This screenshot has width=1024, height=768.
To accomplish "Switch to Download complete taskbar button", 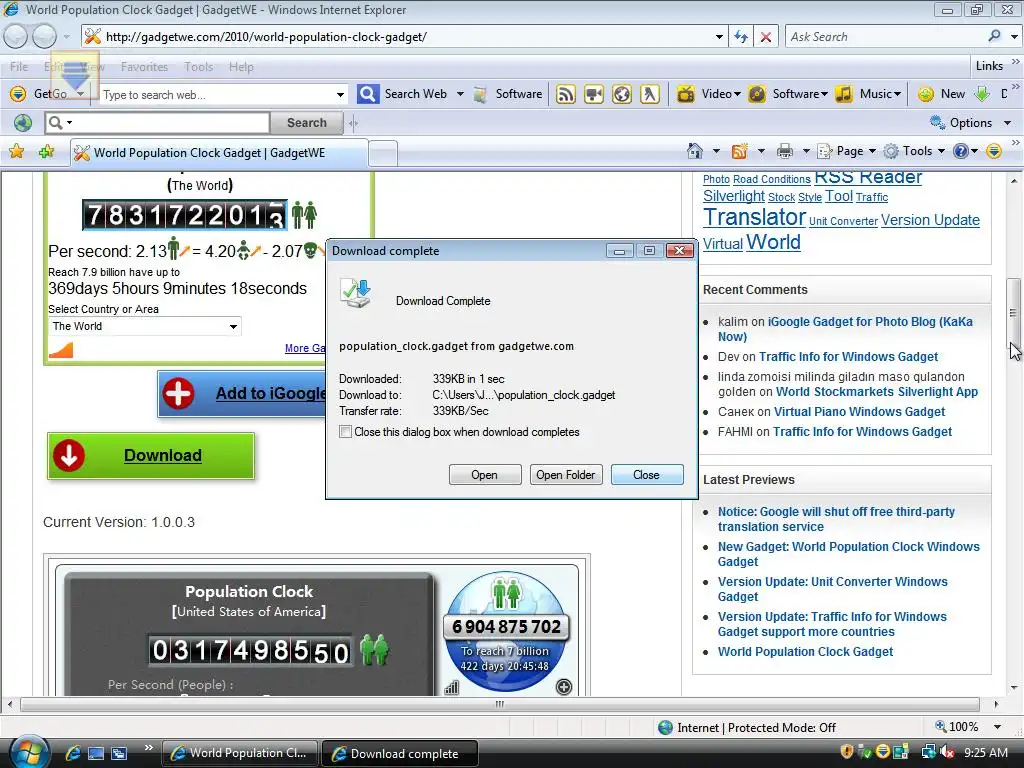I will tap(400, 754).
